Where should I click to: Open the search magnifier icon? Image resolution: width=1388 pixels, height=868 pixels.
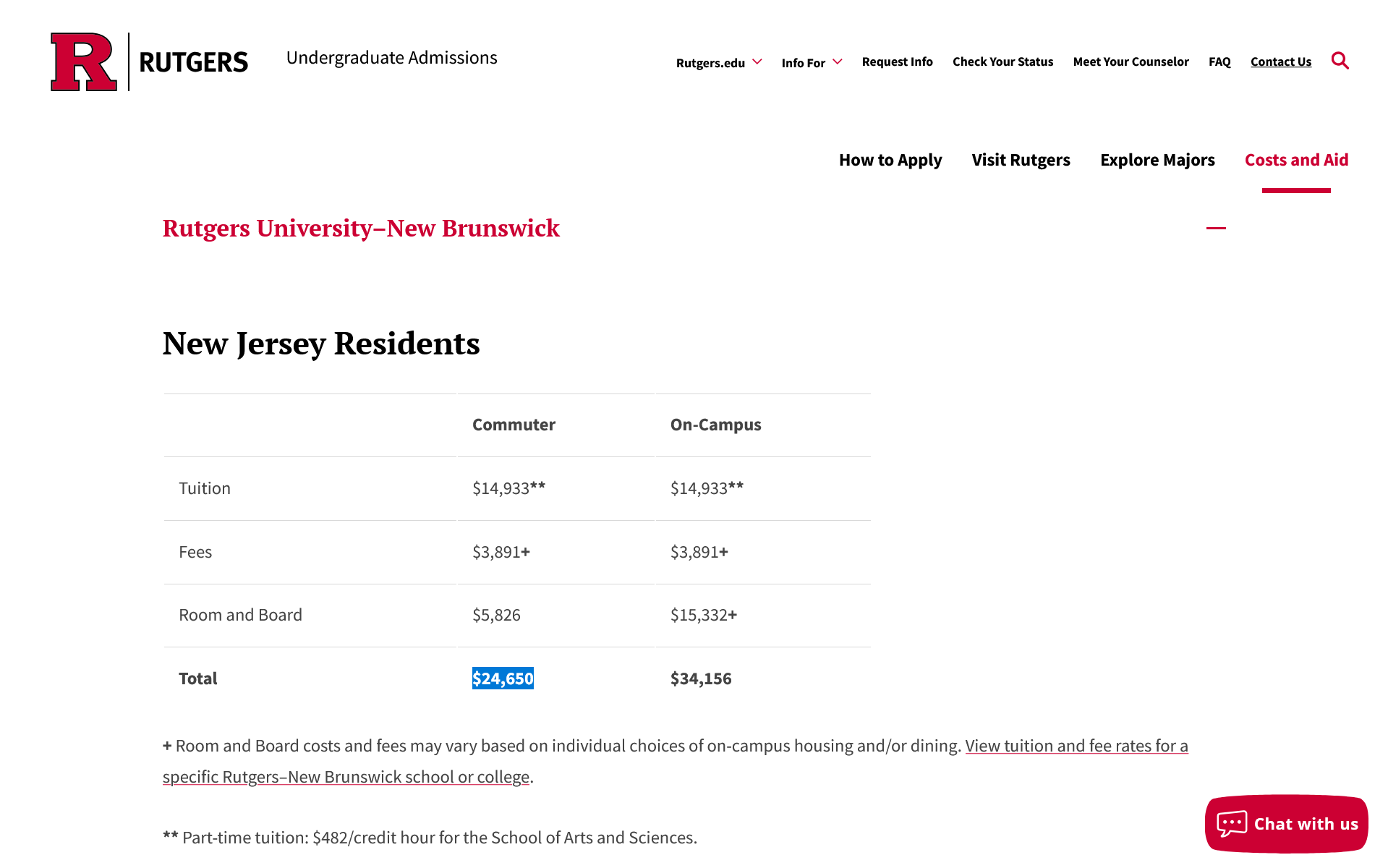point(1340,61)
